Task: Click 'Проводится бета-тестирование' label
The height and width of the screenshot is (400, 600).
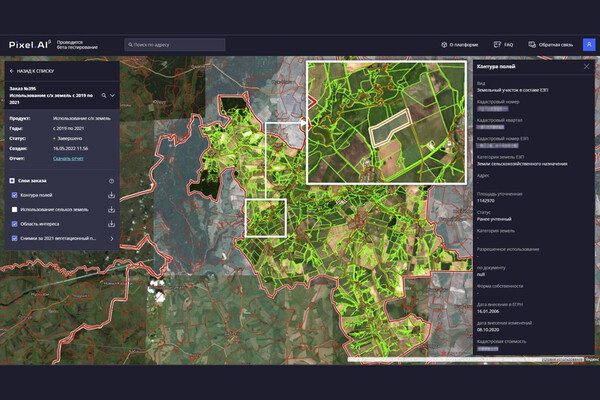Action: [x=77, y=45]
